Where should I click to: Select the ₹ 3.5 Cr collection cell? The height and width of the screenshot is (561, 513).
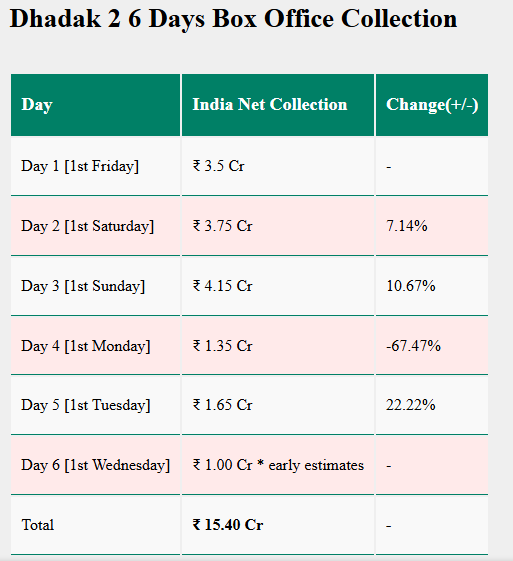pos(278,166)
